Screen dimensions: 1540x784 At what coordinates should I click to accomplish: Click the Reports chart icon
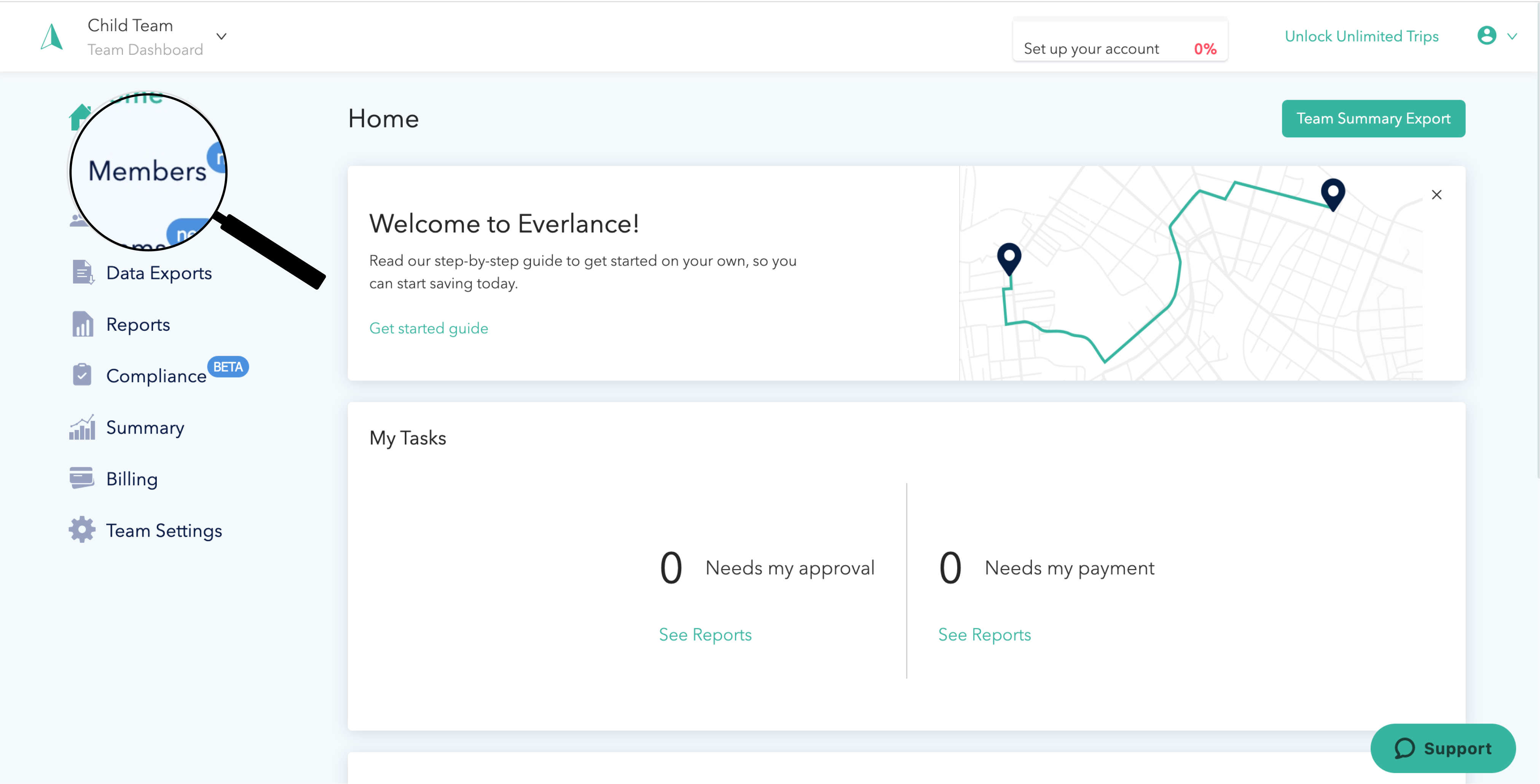point(83,324)
